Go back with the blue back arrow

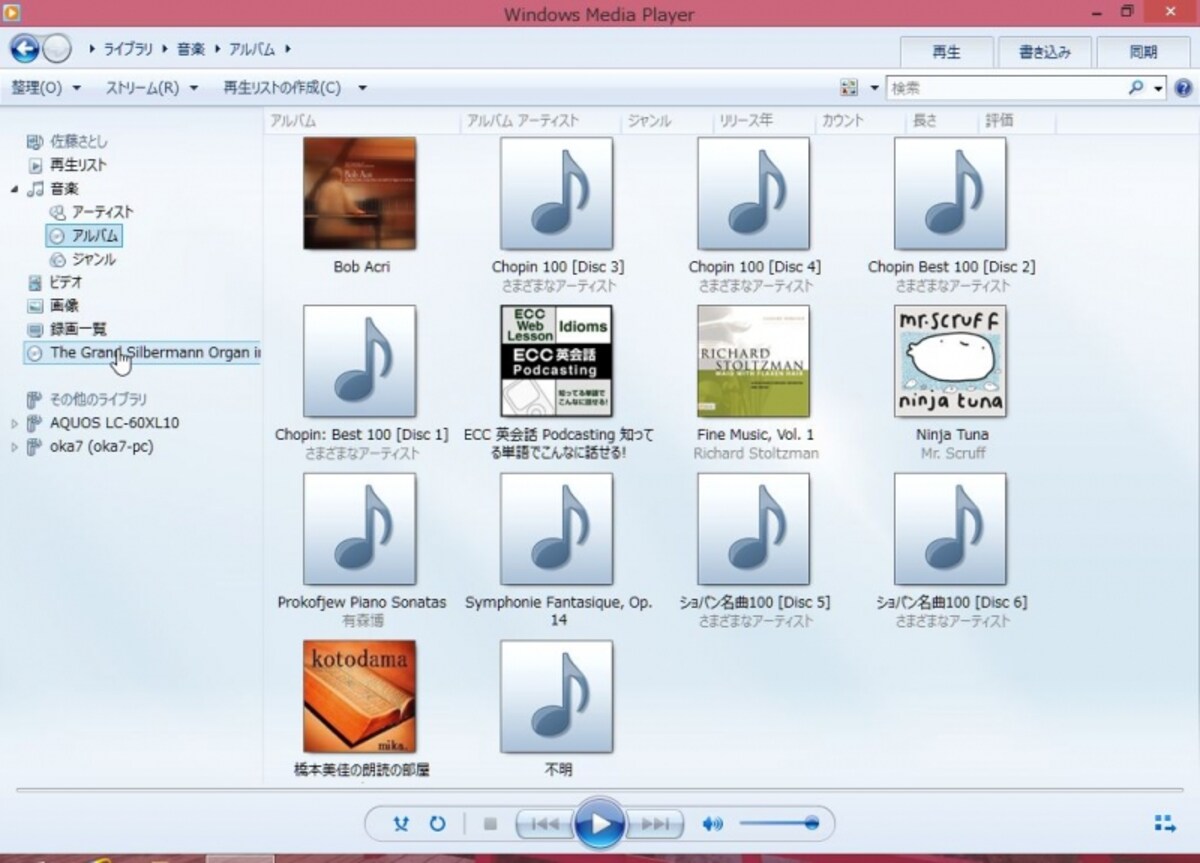[x=25, y=48]
